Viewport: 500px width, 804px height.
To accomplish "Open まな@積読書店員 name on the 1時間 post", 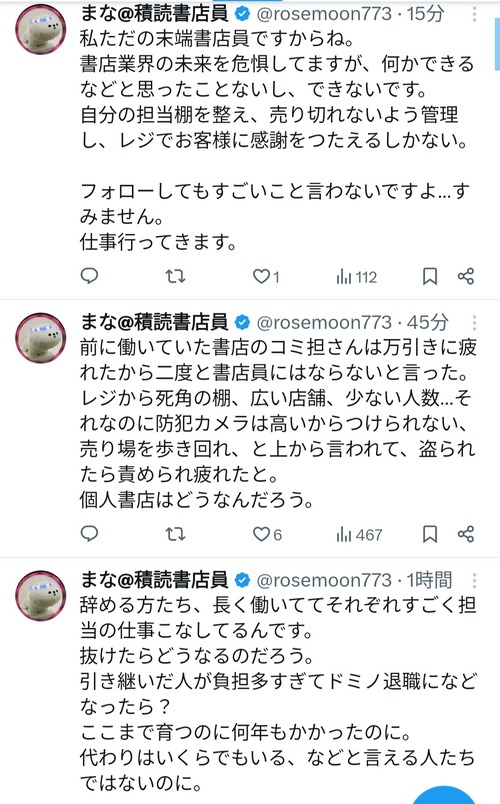I will click(x=154, y=580).
